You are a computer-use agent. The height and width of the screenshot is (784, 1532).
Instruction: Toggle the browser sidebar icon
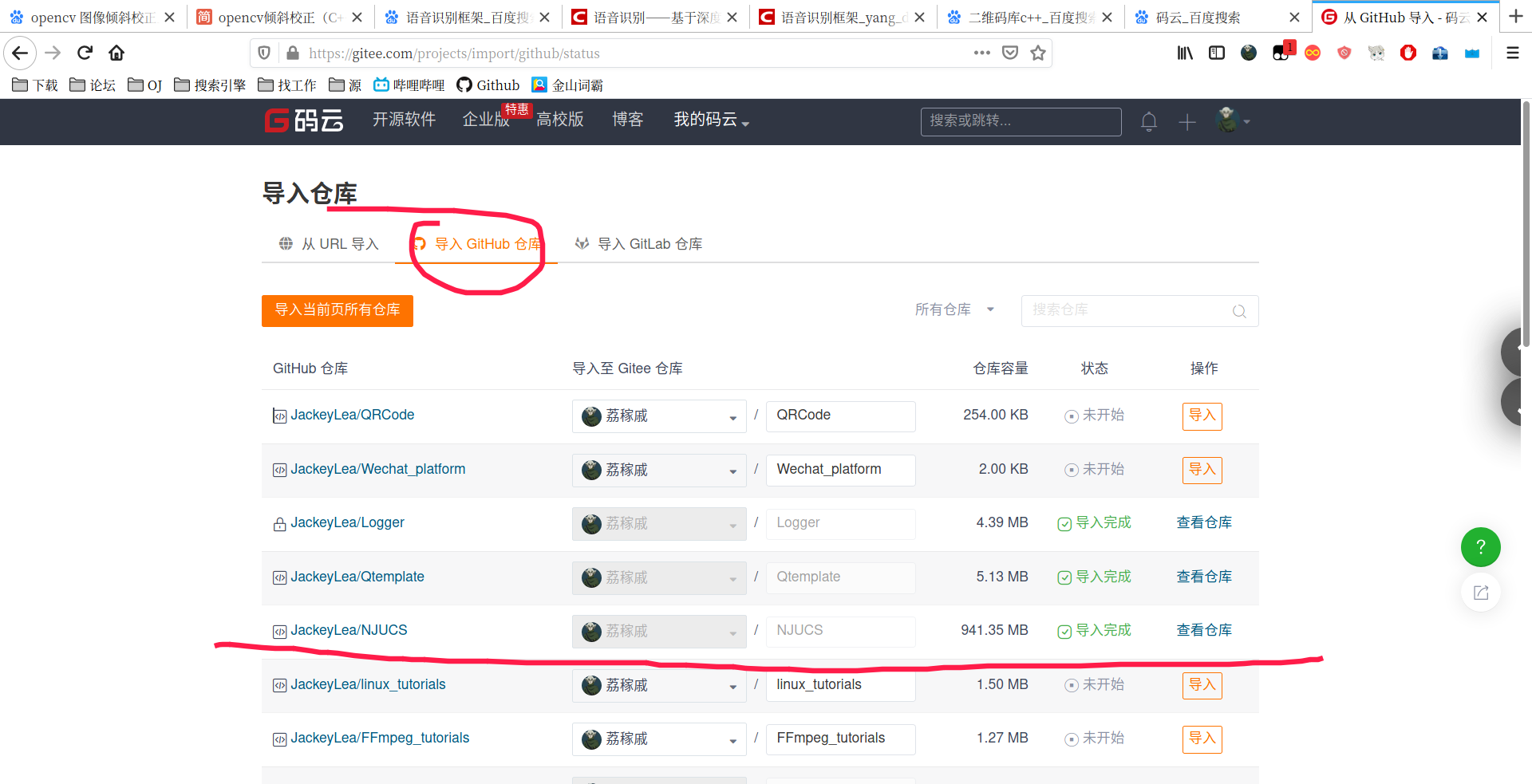[1217, 53]
